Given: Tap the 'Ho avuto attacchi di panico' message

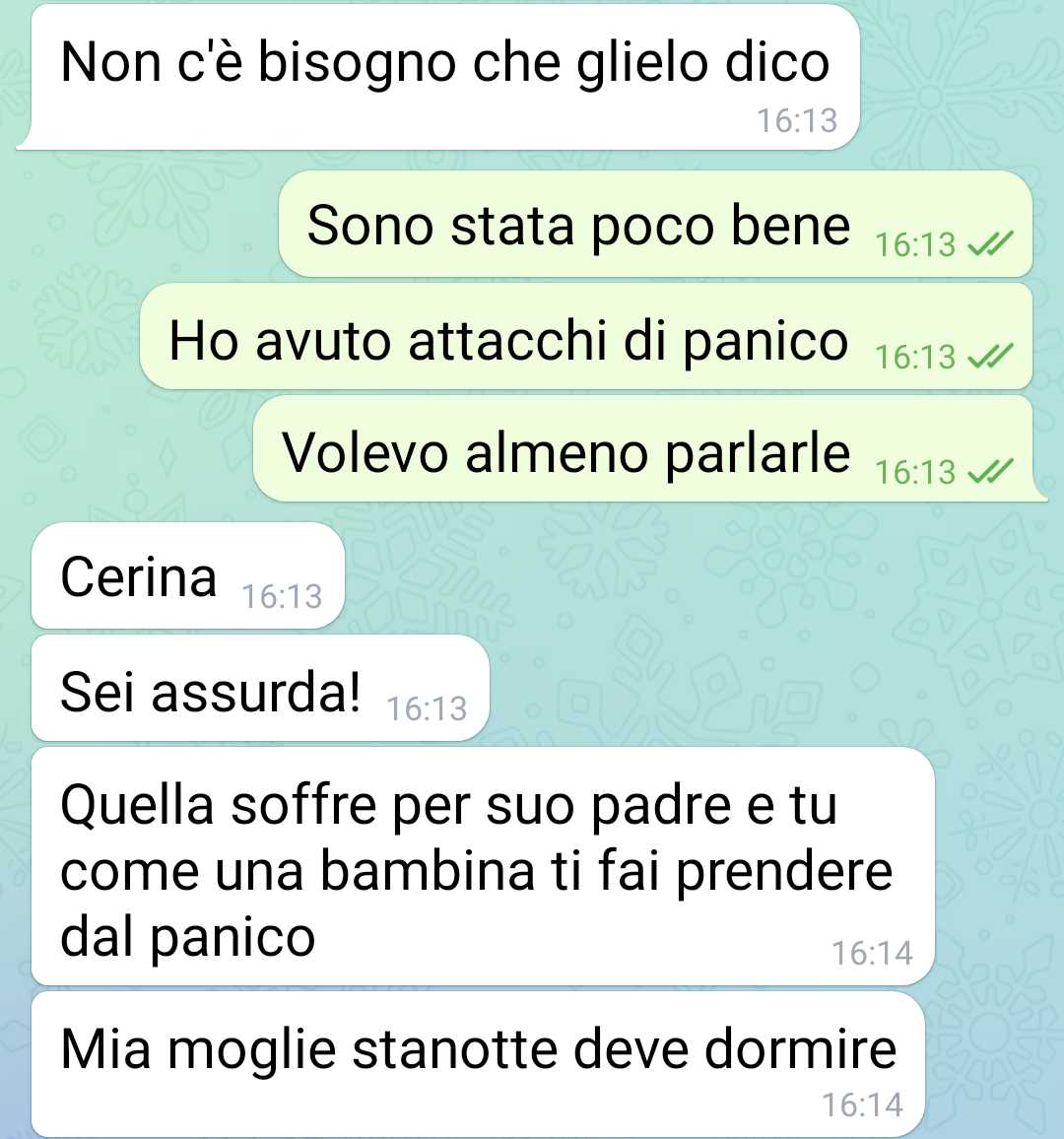Looking at the screenshot, I should 586,336.
